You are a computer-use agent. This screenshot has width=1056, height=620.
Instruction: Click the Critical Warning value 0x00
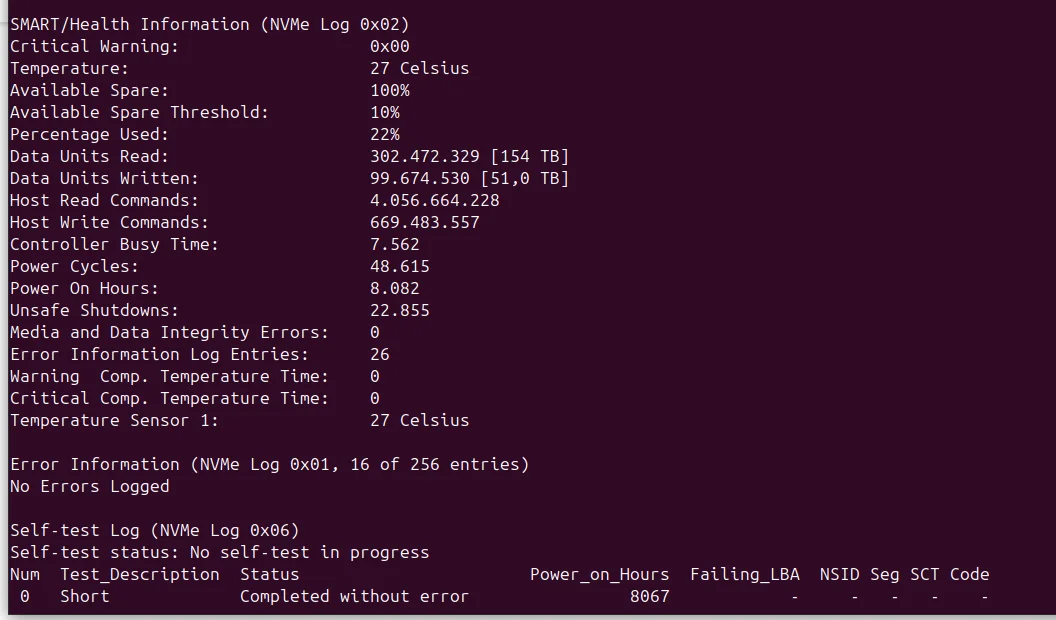pyautogui.click(x=389, y=46)
